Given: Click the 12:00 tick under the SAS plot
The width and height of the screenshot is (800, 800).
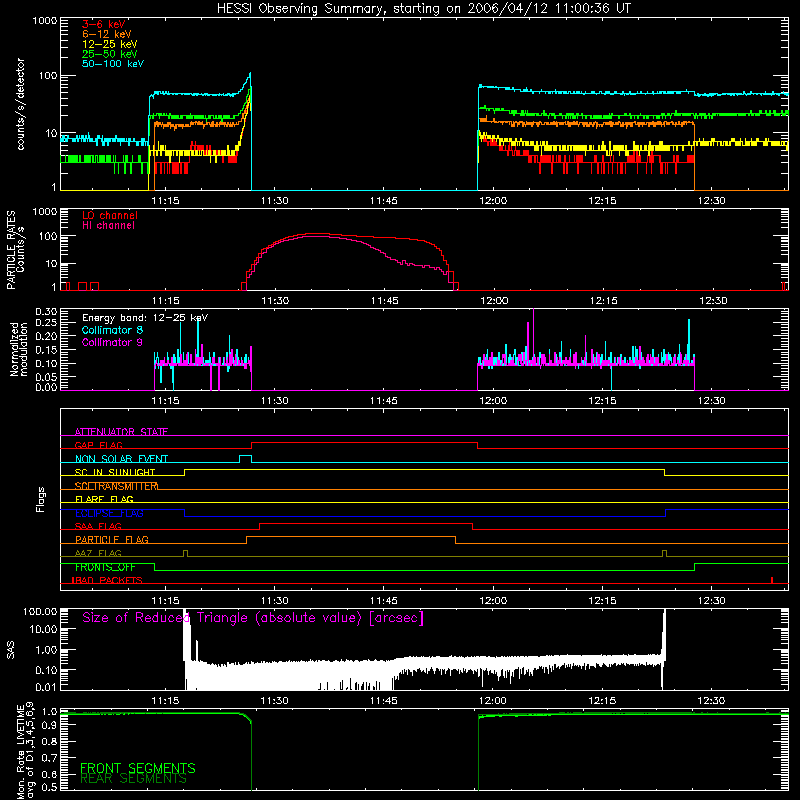Looking at the screenshot, I should coord(493,701).
